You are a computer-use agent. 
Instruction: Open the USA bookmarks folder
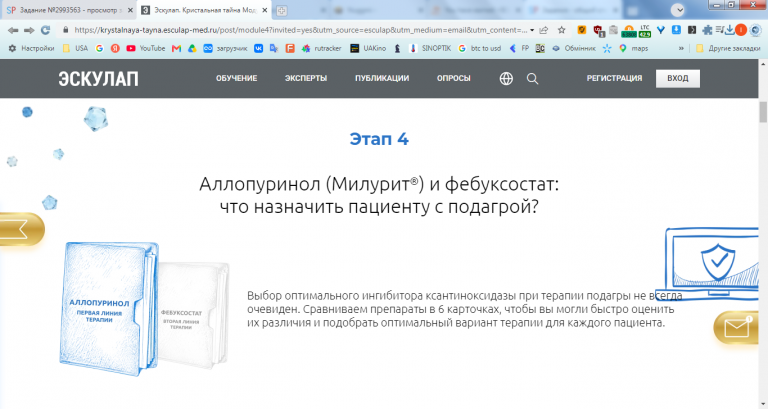75,48
